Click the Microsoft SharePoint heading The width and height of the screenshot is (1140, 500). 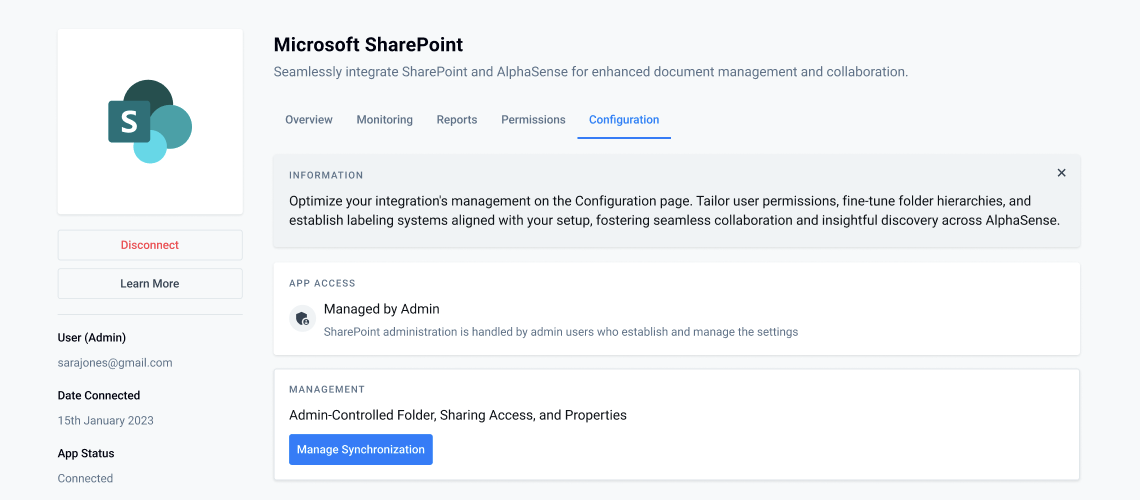(369, 45)
